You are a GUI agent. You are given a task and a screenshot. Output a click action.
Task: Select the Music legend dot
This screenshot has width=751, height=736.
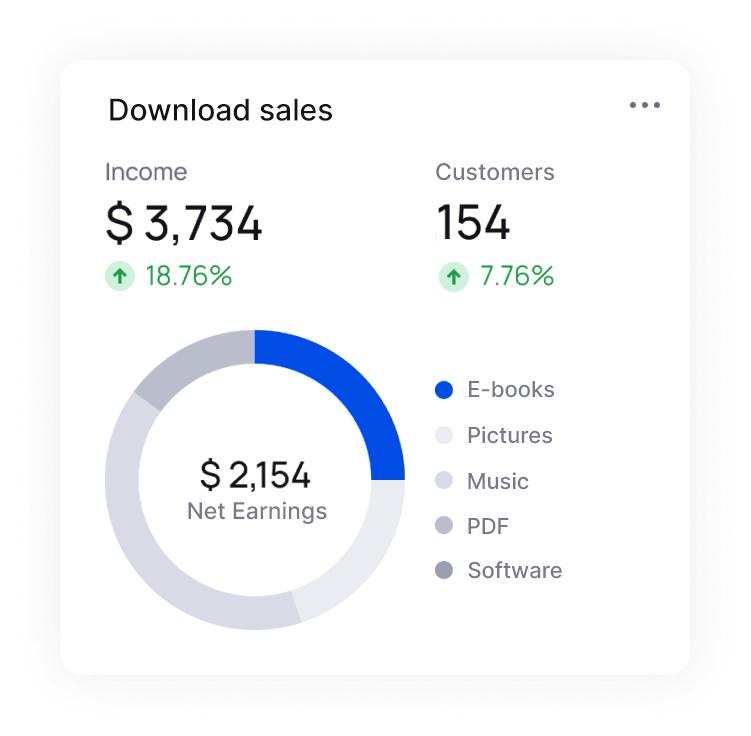(x=444, y=480)
